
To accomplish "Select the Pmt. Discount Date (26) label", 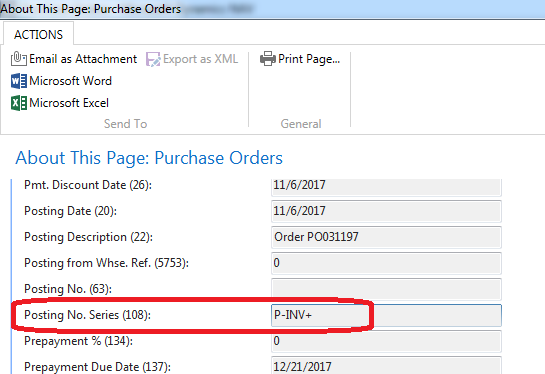I will pos(88,185).
